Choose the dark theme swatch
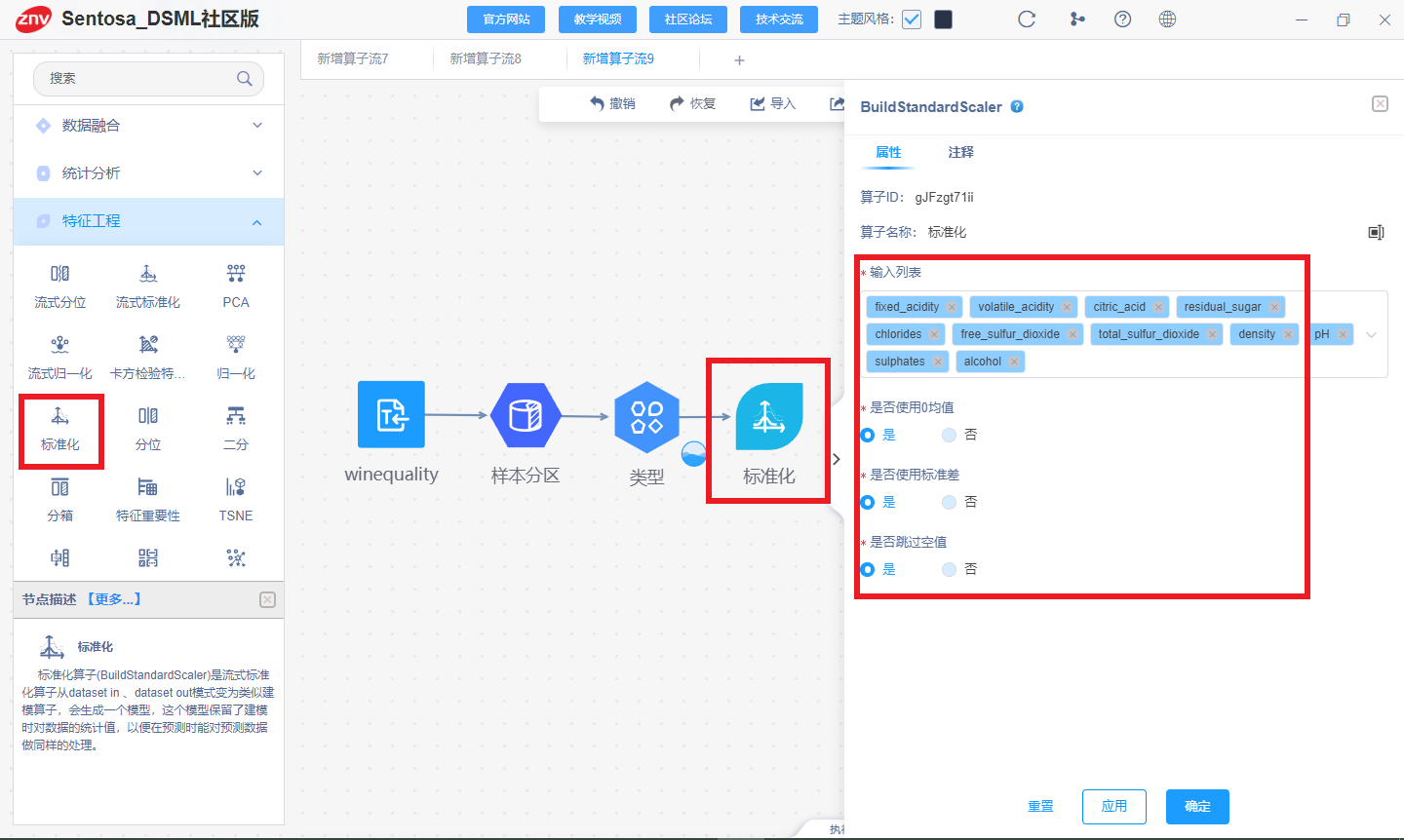1404x840 pixels. (943, 19)
